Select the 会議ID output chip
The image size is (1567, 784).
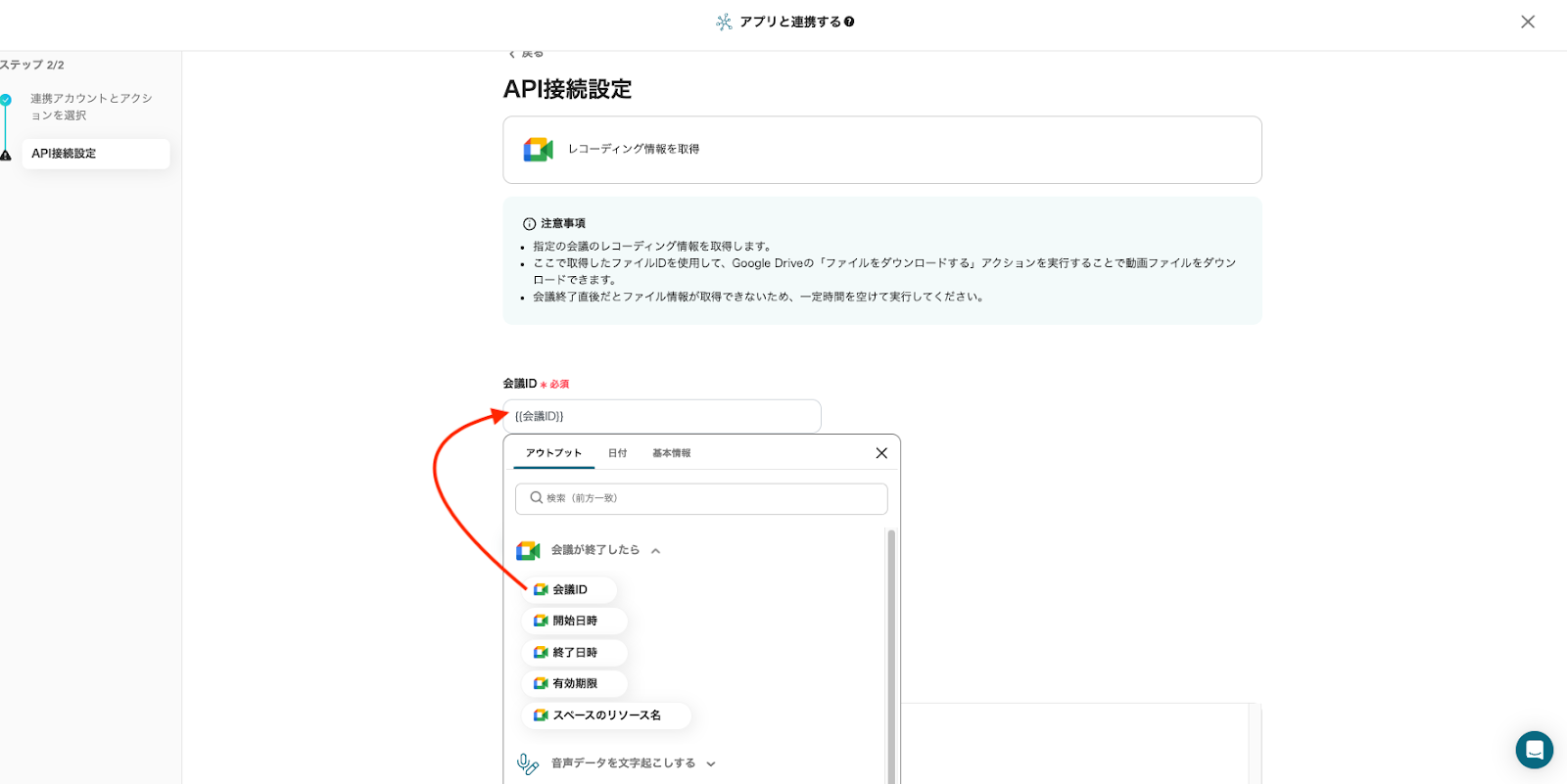point(569,590)
